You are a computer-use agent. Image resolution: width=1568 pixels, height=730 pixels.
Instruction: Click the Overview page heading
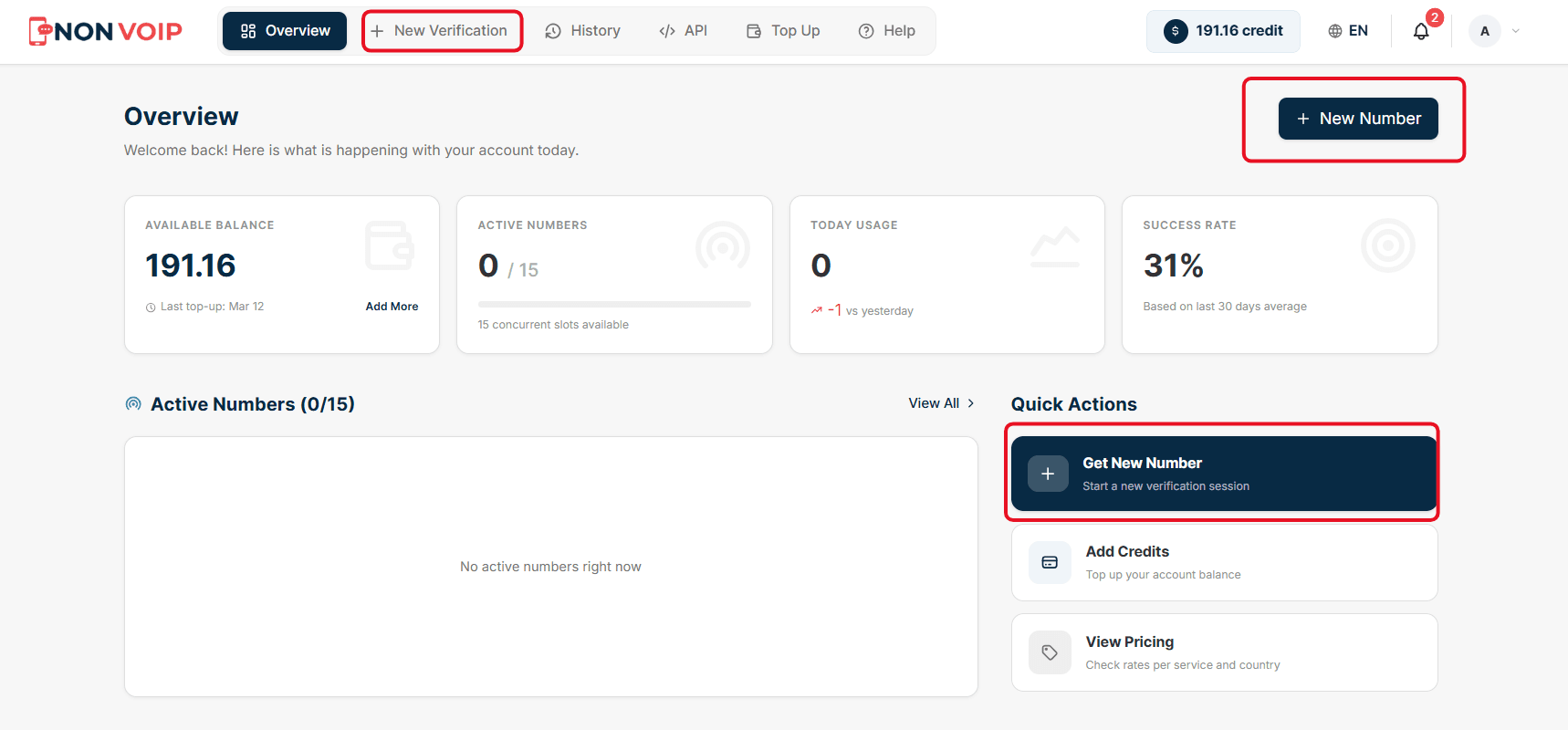point(181,117)
